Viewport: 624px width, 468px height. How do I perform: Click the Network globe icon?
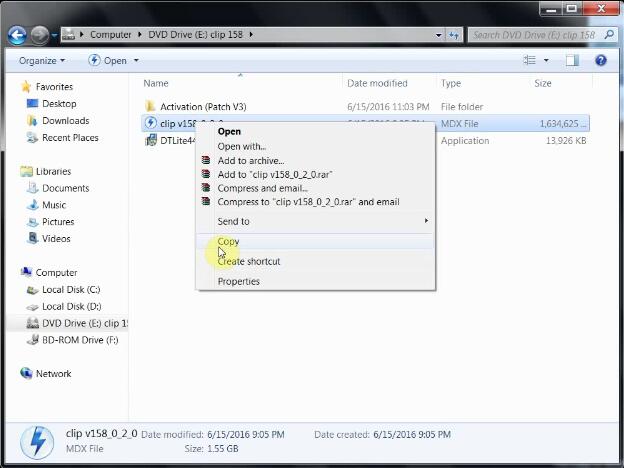coord(26,373)
